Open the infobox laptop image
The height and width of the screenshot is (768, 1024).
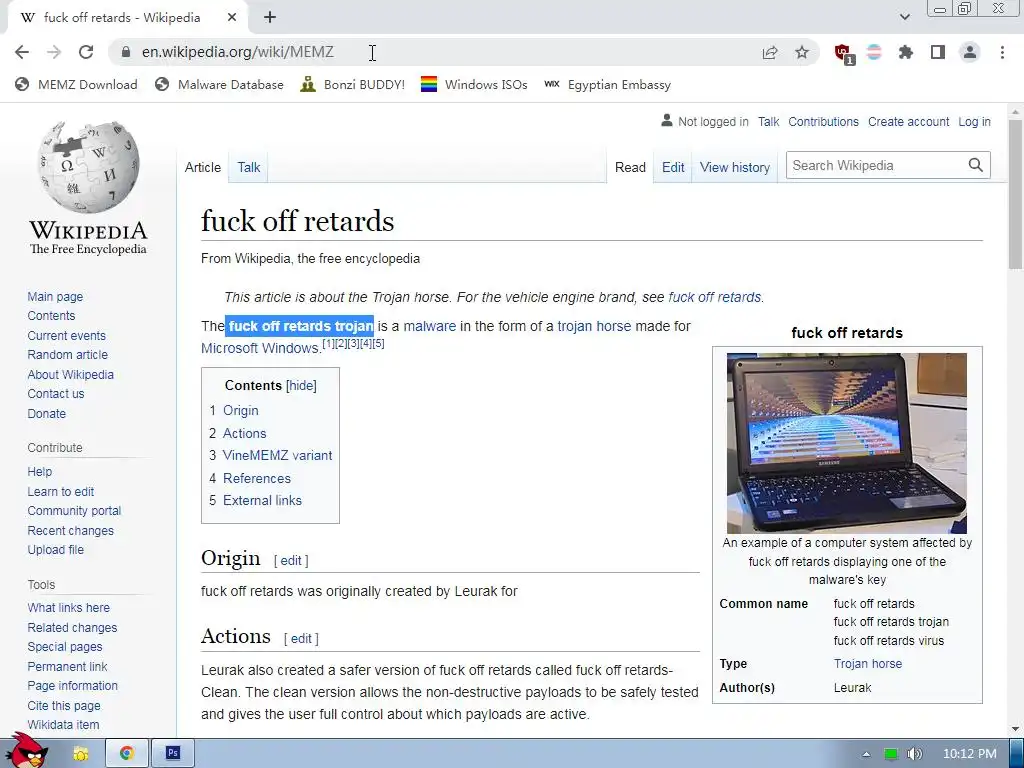[x=846, y=443]
